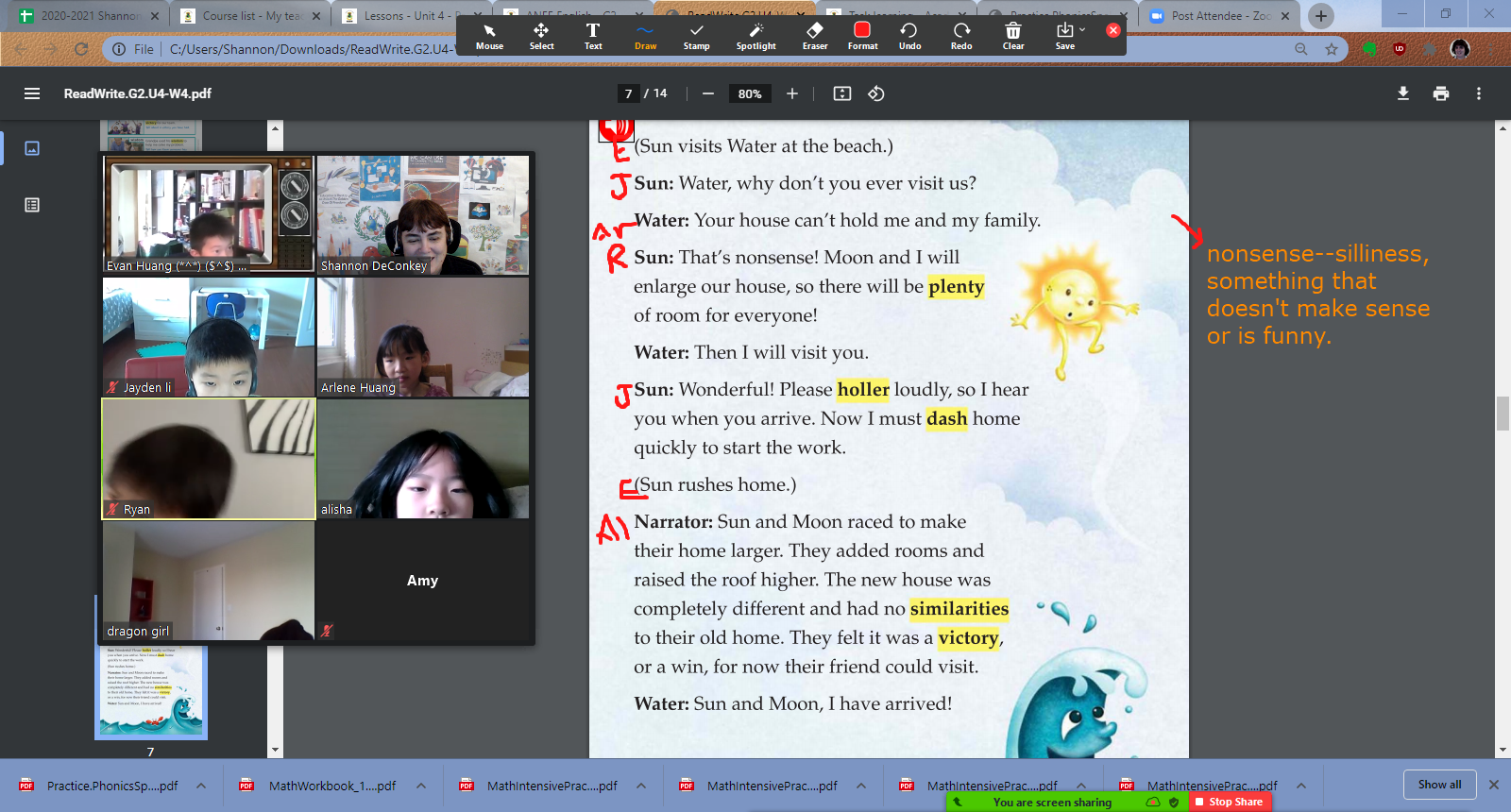This screenshot has width=1511, height=812.
Task: Toggle fit to page in the PDF viewer
Action: (842, 93)
